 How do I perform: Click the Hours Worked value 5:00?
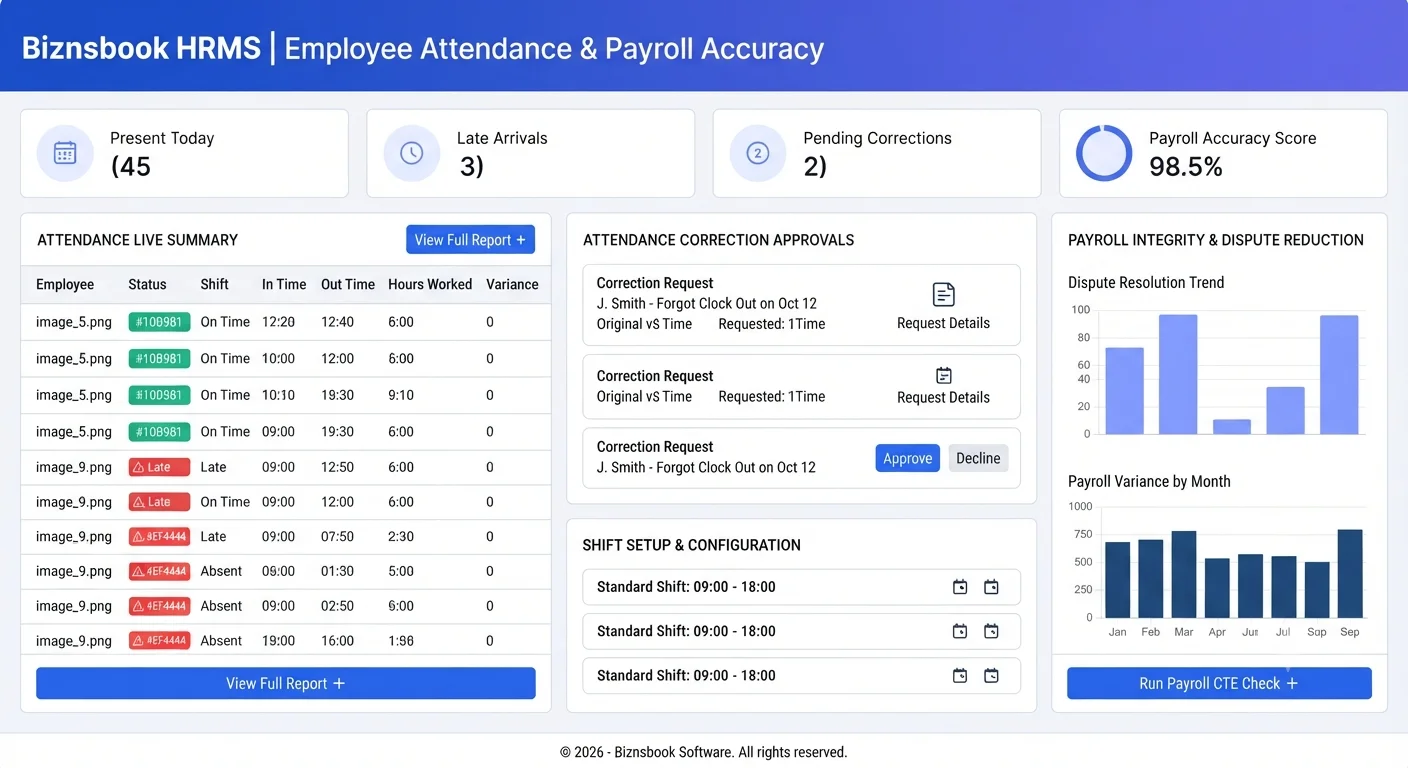[x=401, y=571]
